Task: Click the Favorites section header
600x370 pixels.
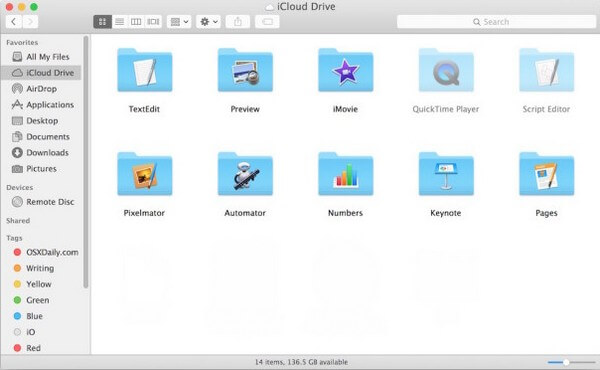Action: (22, 42)
